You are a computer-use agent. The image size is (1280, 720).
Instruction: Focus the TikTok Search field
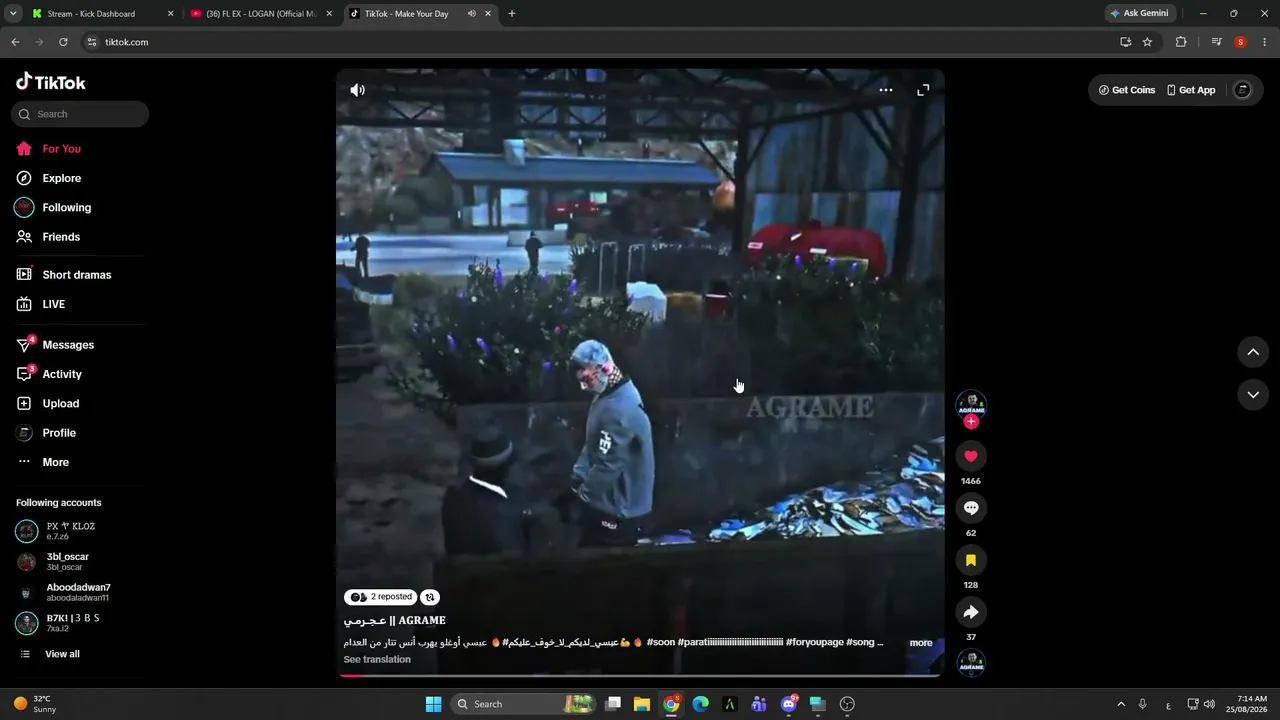tap(80, 114)
